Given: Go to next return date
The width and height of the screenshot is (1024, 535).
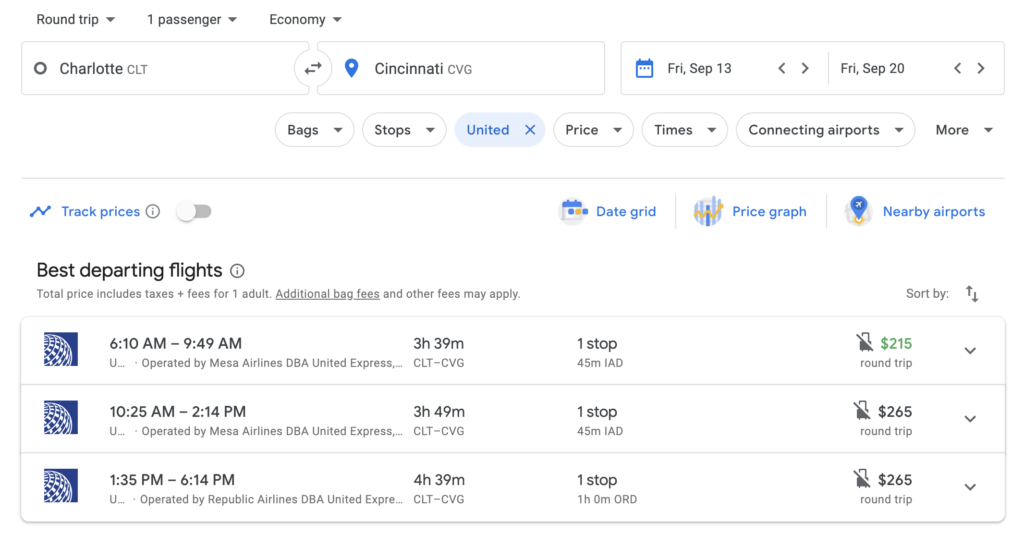Looking at the screenshot, I should (x=981, y=68).
